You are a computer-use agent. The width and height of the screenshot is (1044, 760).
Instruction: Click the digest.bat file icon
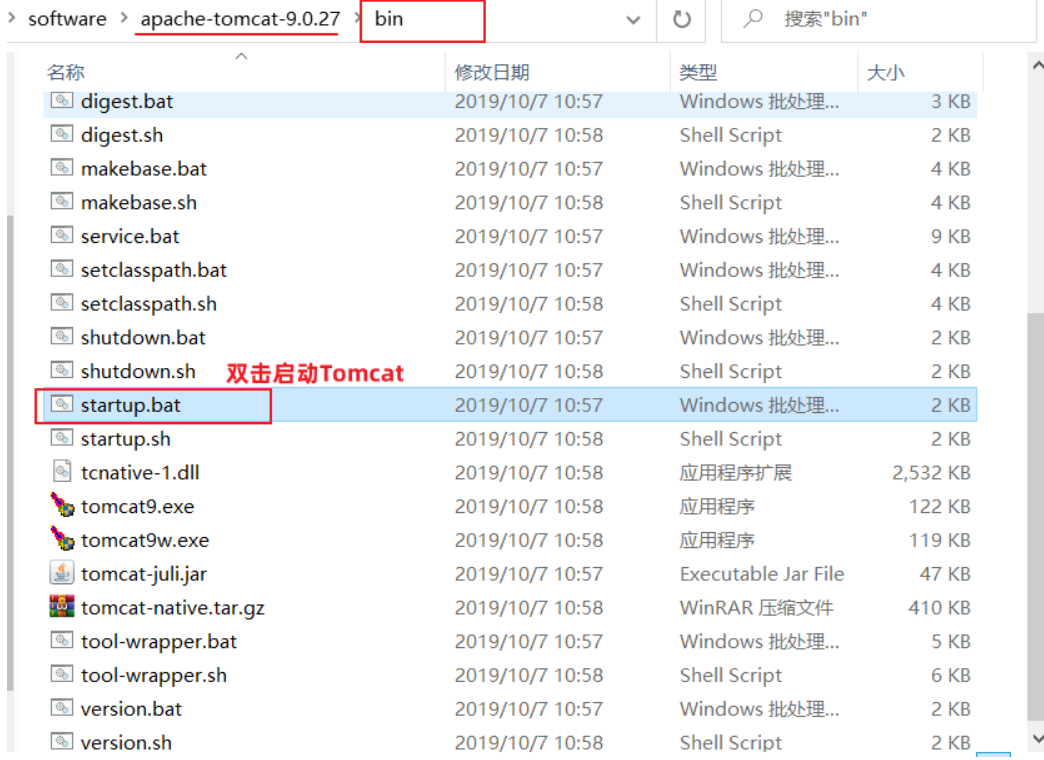(62, 101)
